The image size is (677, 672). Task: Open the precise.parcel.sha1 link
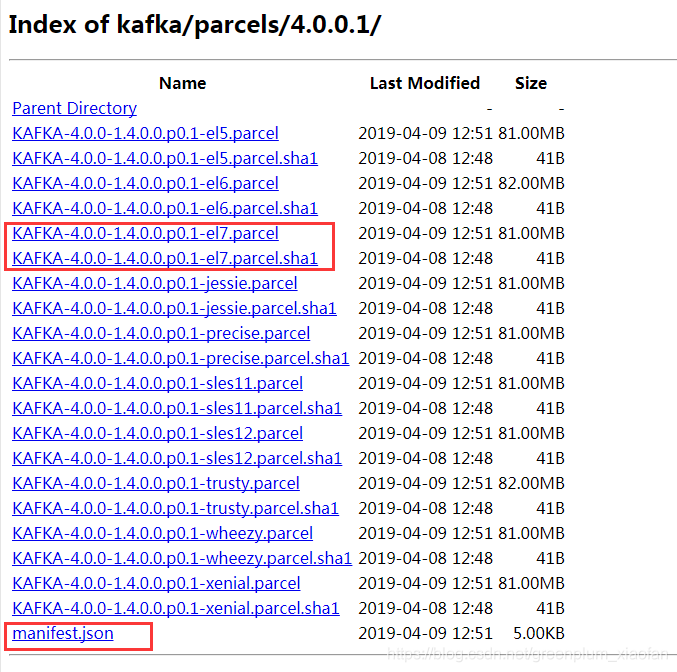pyautogui.click(x=180, y=359)
